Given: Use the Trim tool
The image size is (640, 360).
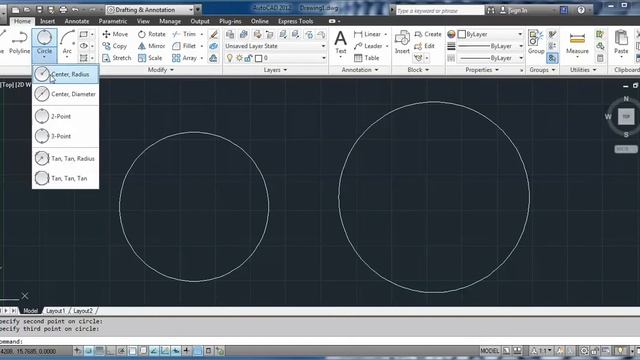Looking at the screenshot, I should point(184,34).
